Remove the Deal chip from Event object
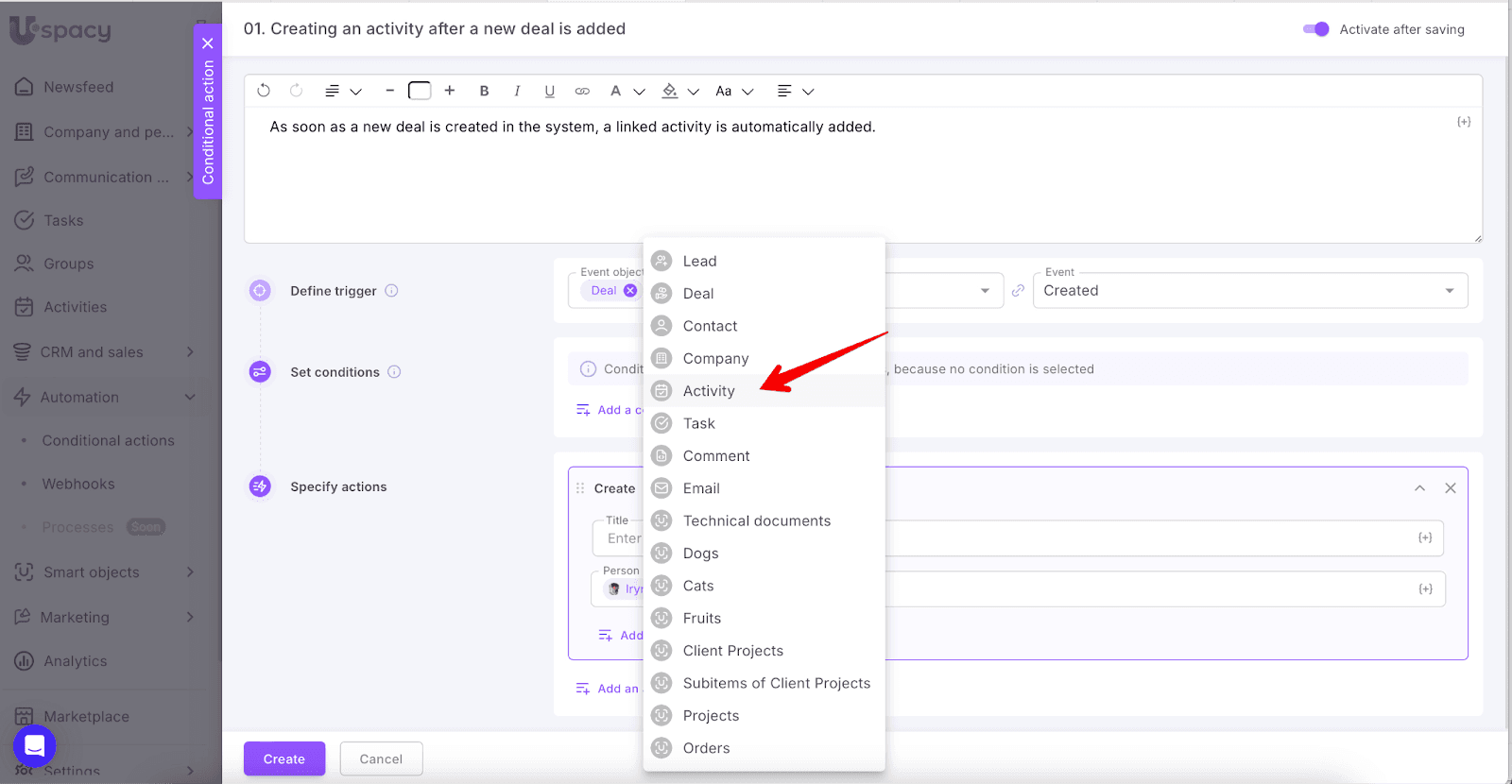This screenshot has height=784, width=1512. 630,291
